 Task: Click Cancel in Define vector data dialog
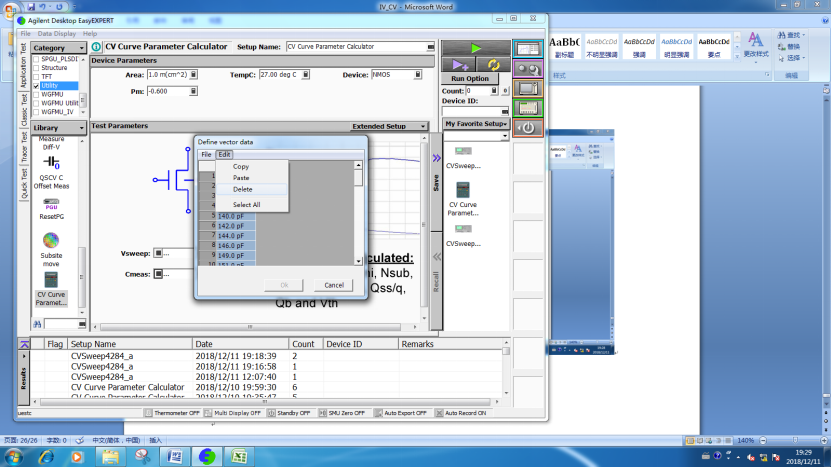(x=334, y=285)
